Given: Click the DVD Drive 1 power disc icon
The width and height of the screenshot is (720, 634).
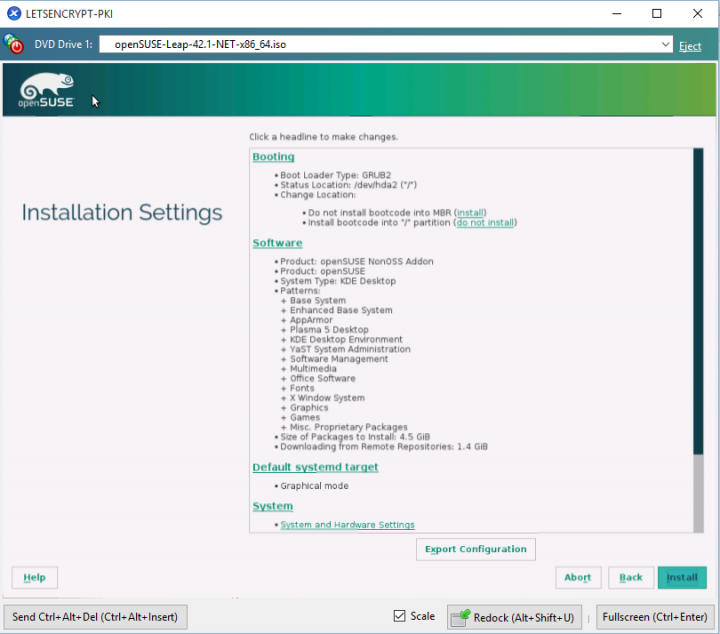Looking at the screenshot, I should (15, 45).
